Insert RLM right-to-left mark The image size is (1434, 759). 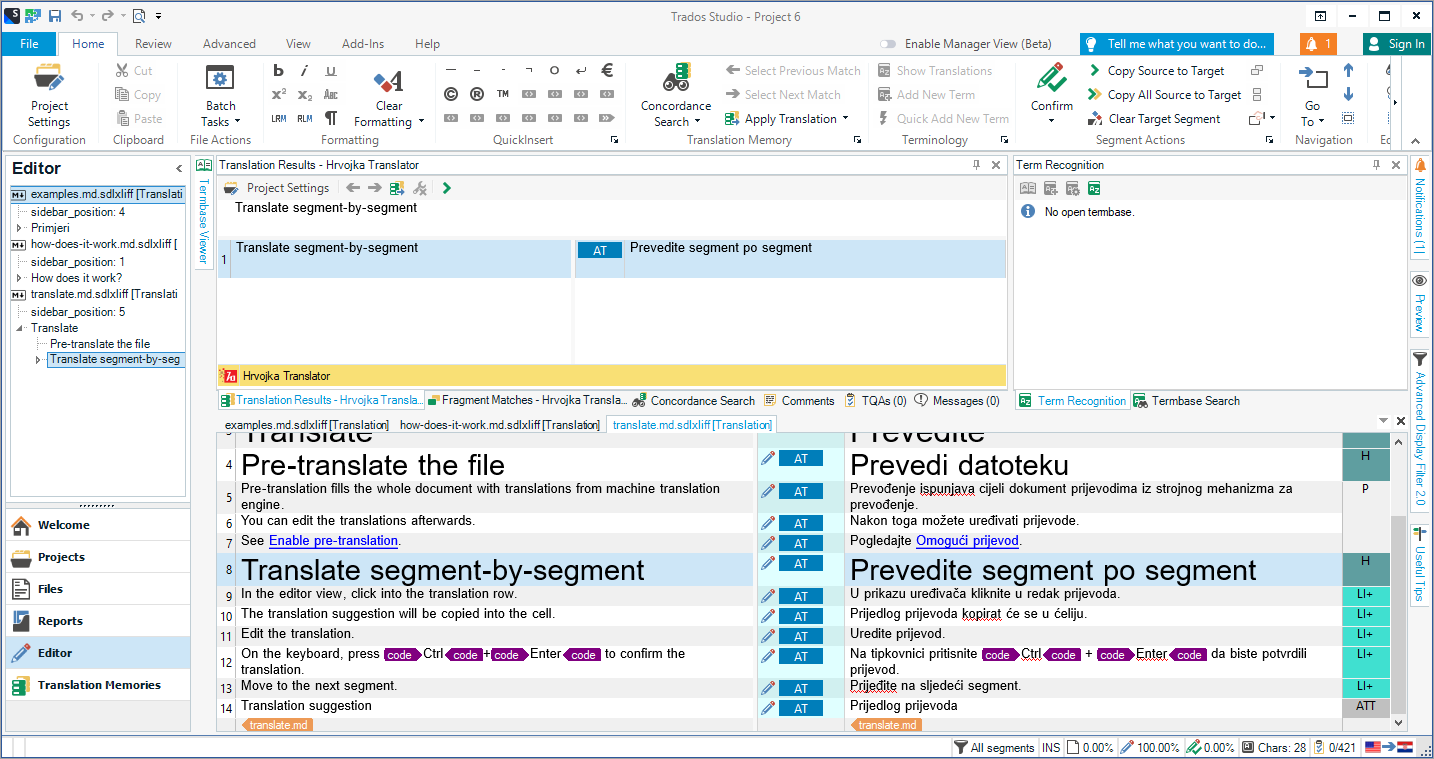[305, 118]
